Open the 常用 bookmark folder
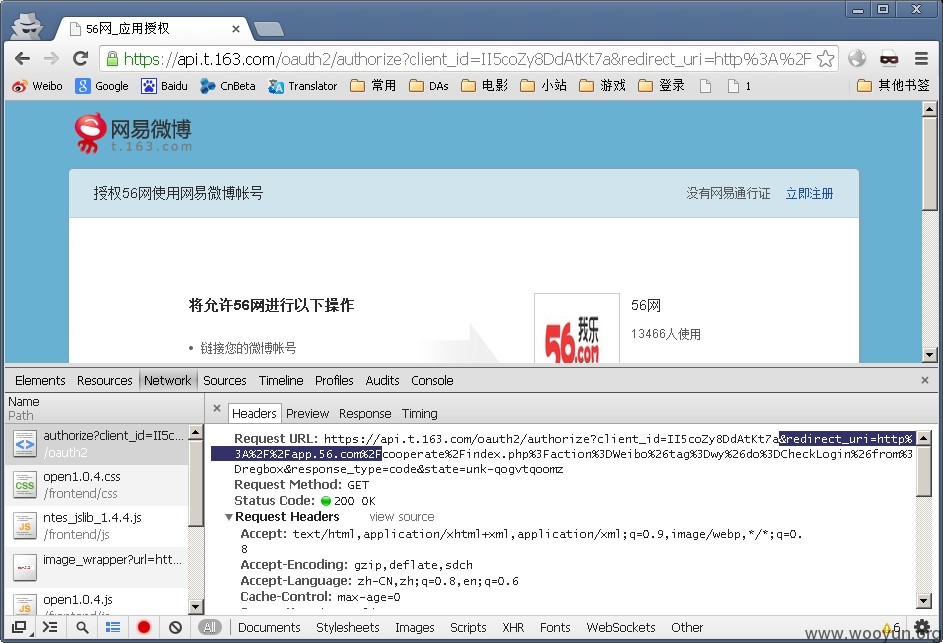The image size is (943, 643). click(x=373, y=86)
